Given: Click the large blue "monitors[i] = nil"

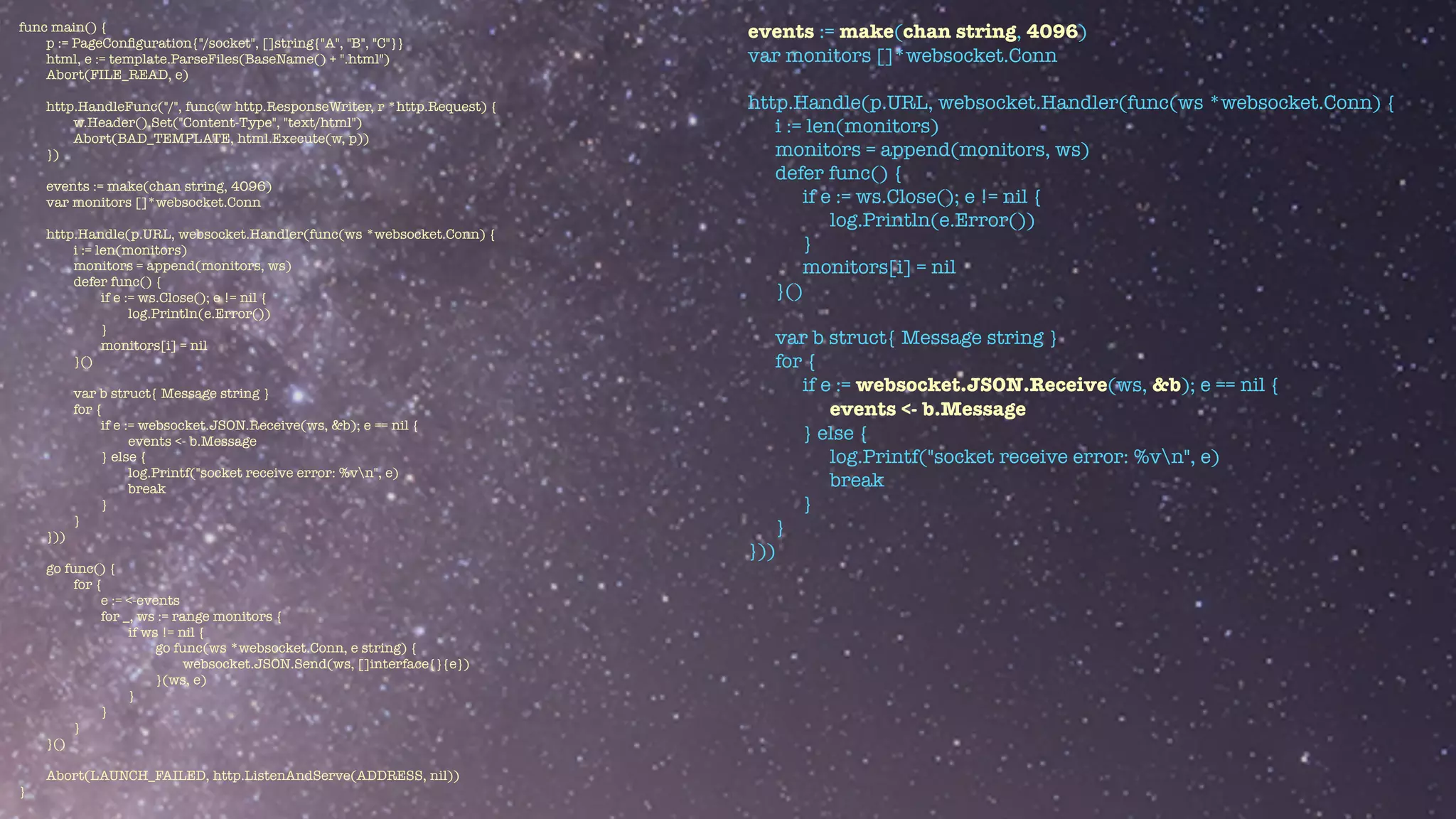Looking at the screenshot, I should (x=879, y=267).
